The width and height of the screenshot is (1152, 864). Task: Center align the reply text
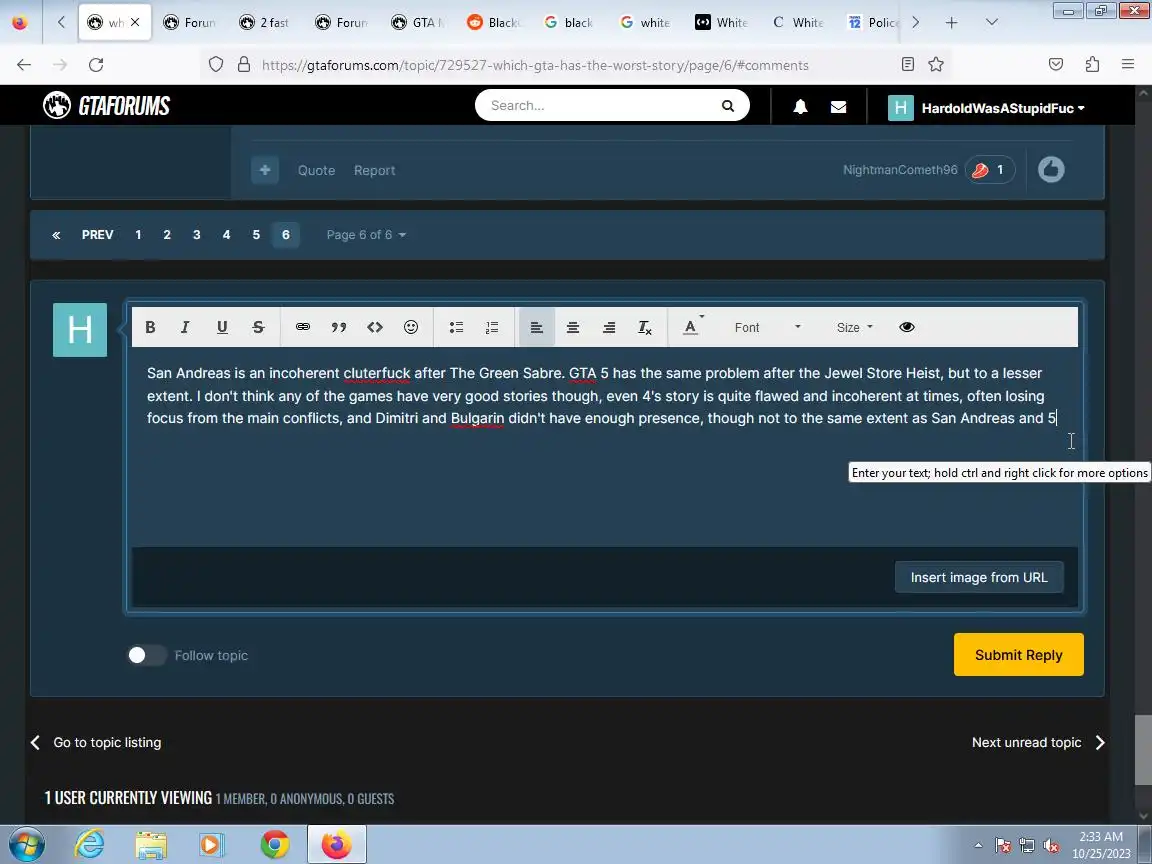click(573, 327)
